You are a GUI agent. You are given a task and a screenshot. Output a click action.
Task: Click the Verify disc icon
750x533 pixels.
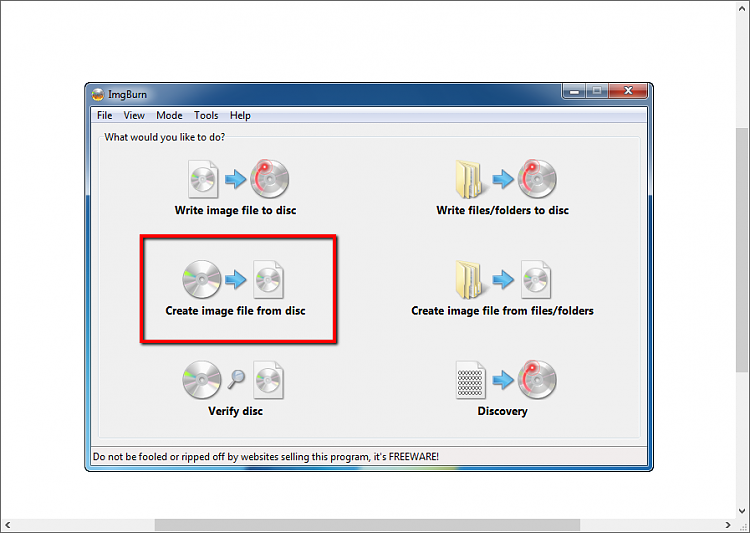click(x=233, y=380)
